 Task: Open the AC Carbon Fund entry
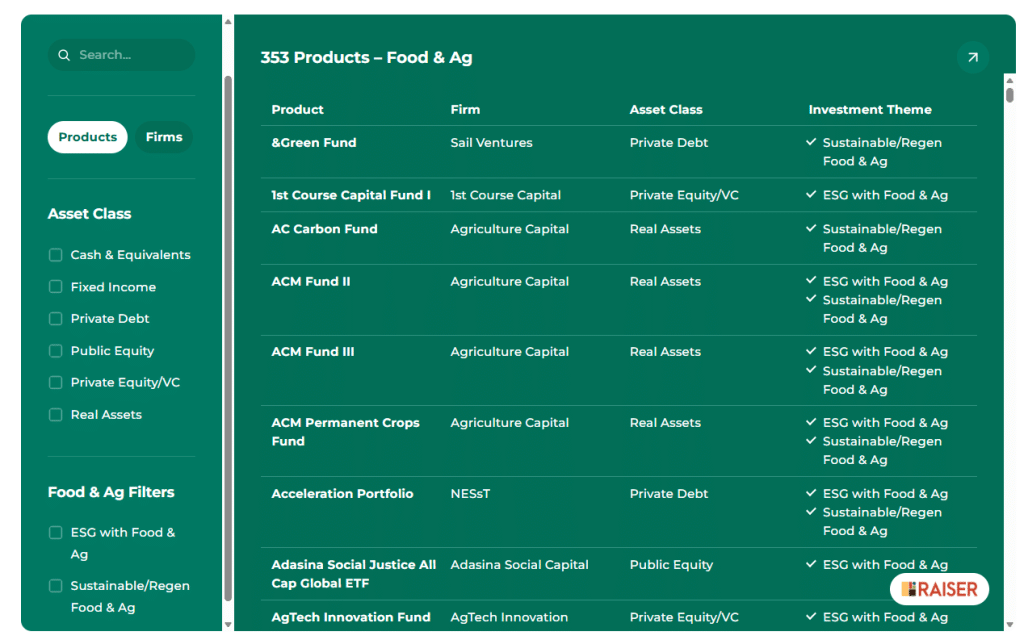[324, 229]
